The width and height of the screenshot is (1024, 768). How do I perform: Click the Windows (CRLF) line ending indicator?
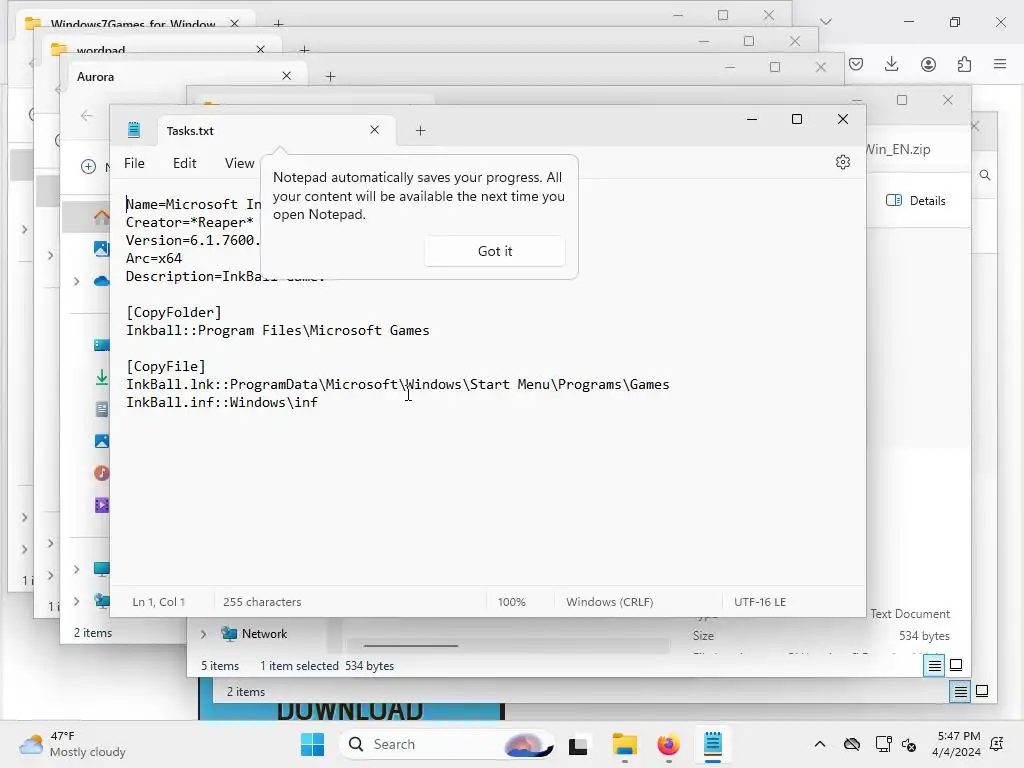609,601
